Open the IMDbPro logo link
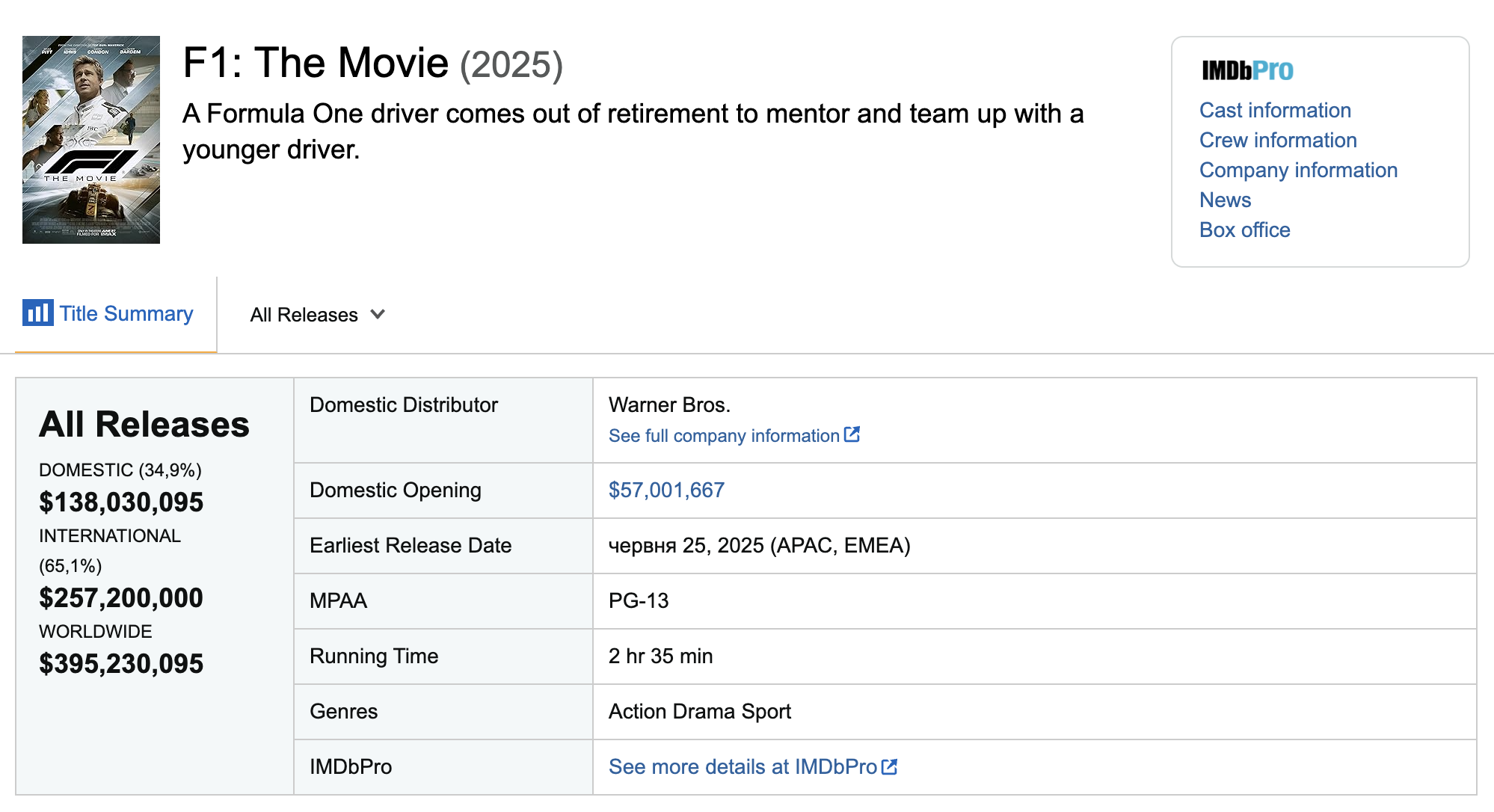1494x812 pixels. (x=1247, y=70)
